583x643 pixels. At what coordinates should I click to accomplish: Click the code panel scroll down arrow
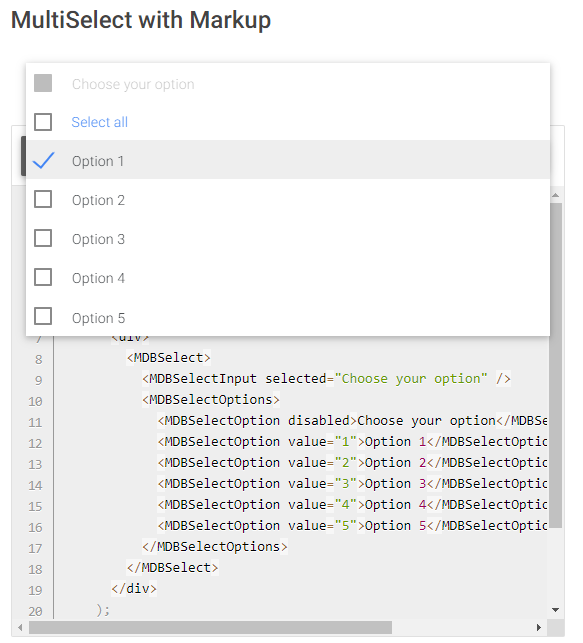(556, 610)
